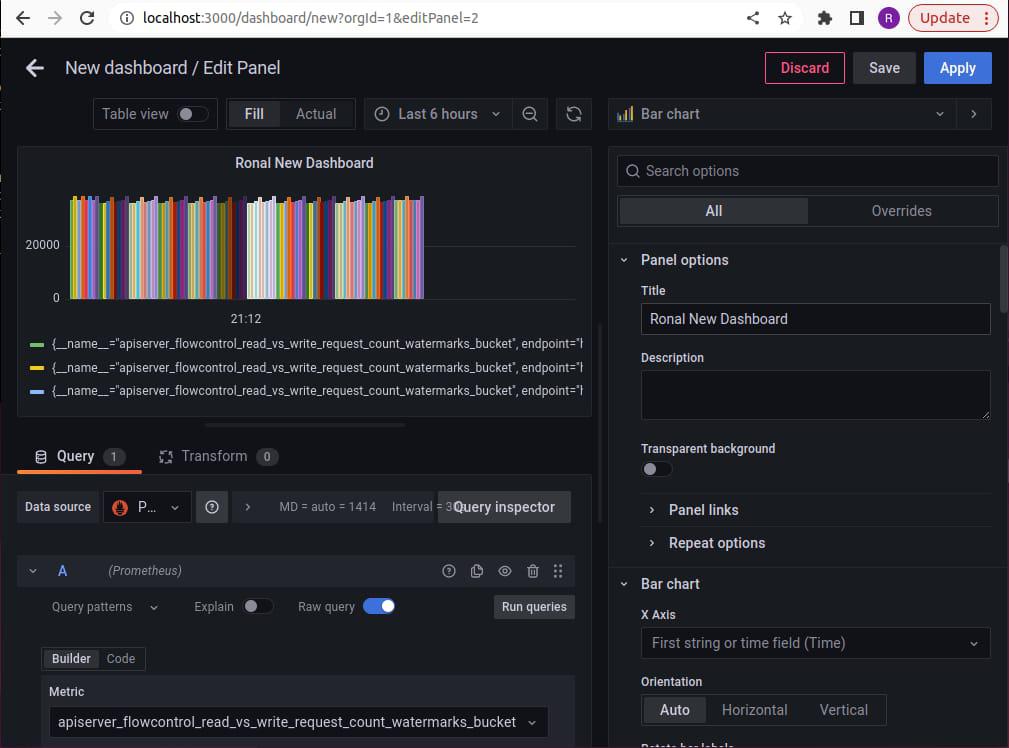Focus the Search options field

[808, 171]
